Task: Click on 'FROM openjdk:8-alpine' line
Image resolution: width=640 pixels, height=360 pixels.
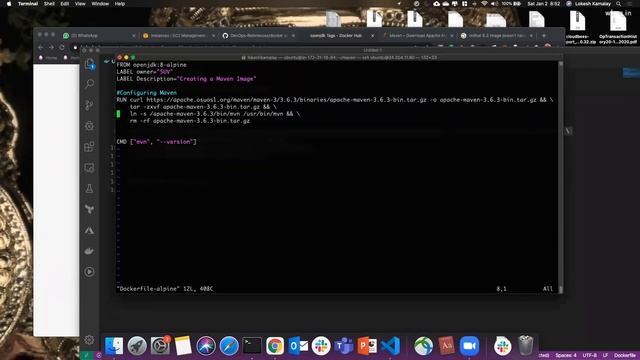Action: [x=151, y=65]
